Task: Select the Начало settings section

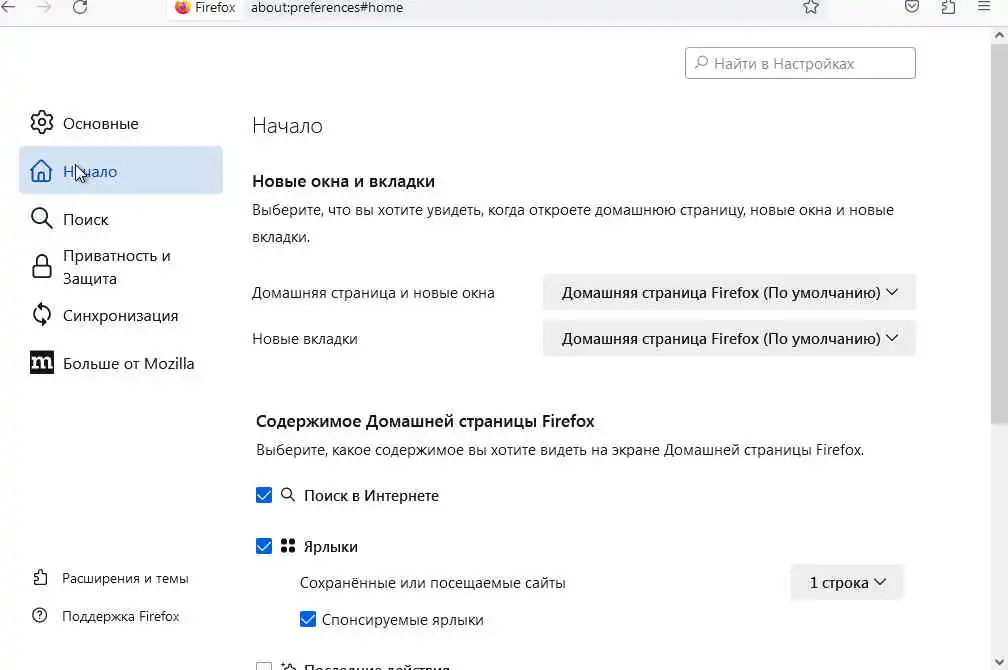Action: 121,170
